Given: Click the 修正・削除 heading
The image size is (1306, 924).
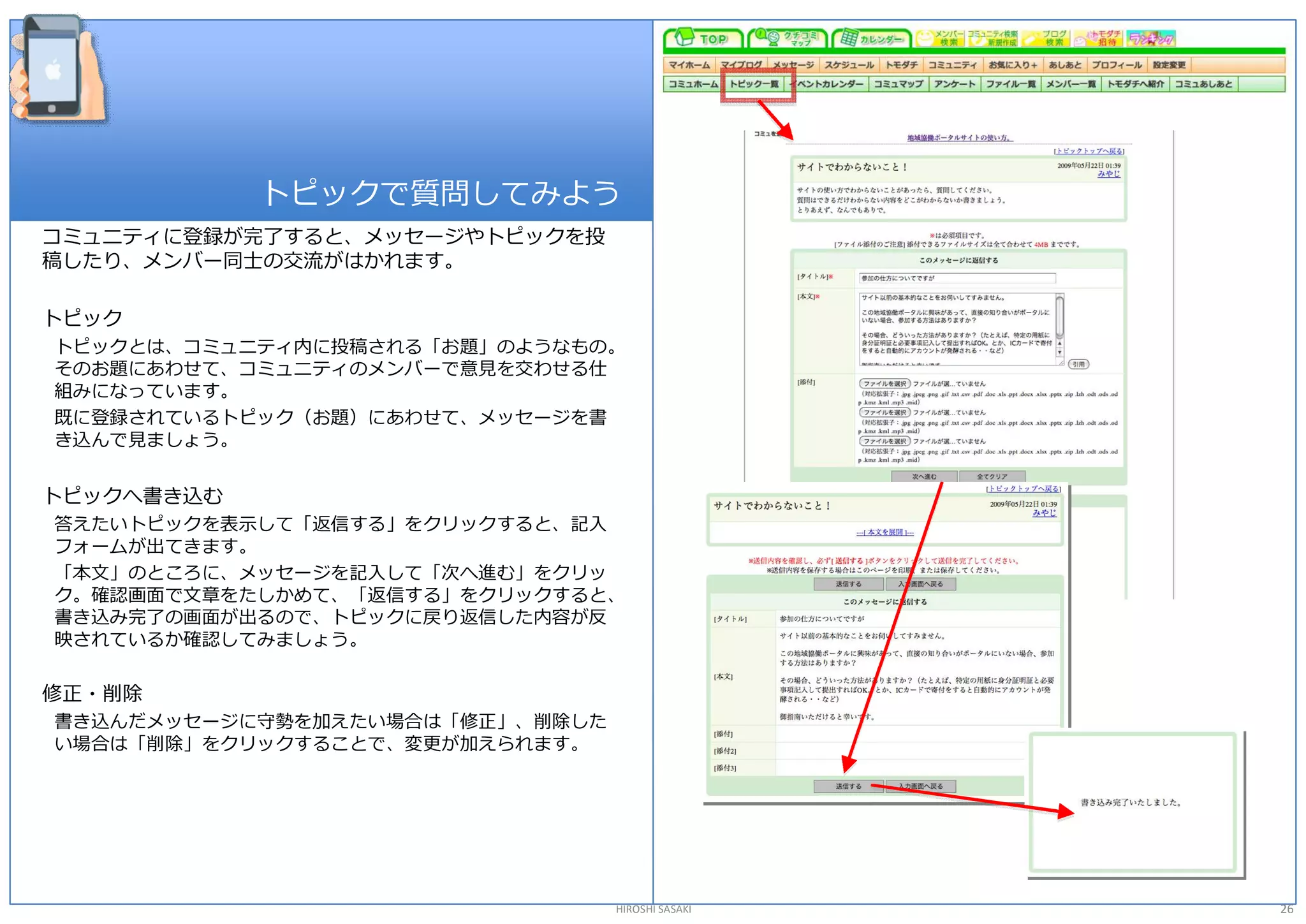Looking at the screenshot, I should pyautogui.click(x=92, y=693).
